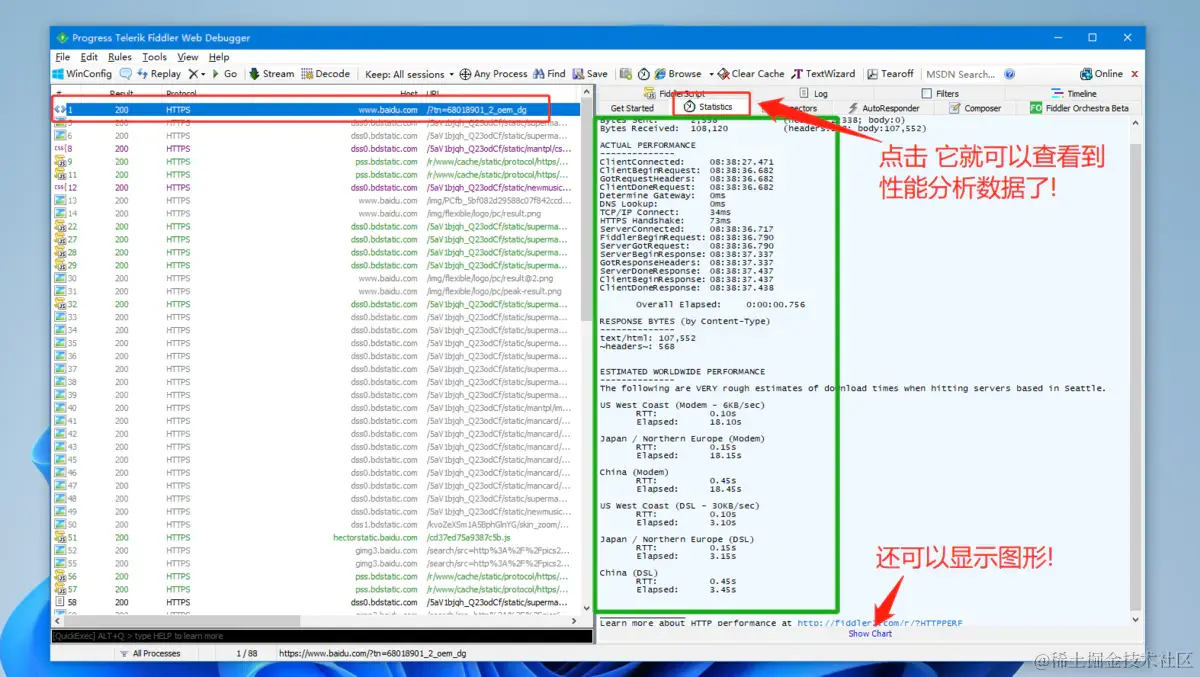1200x677 pixels.
Task: Click Save sessions button
Action: [x=590, y=74]
